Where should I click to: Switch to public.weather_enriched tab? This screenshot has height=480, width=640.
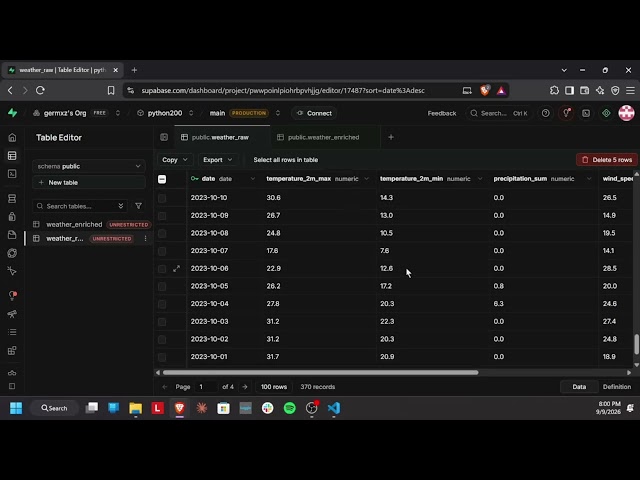[x=324, y=137]
